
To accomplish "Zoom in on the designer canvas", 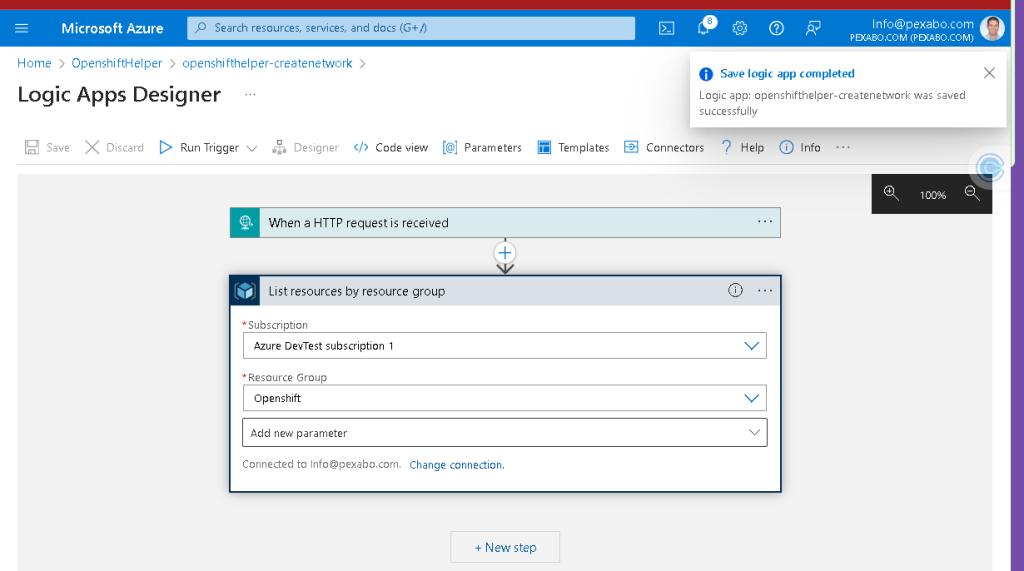I will coord(891,193).
